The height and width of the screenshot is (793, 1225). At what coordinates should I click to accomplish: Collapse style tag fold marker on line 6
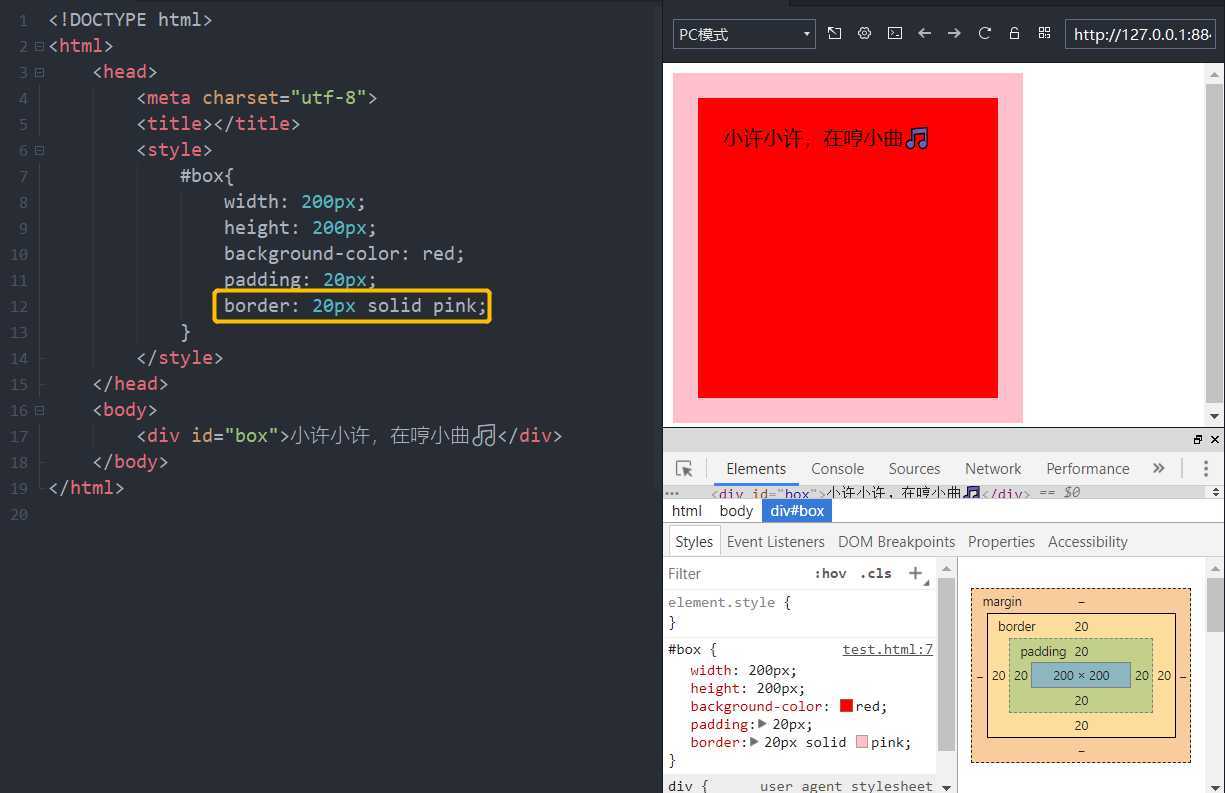click(39, 150)
